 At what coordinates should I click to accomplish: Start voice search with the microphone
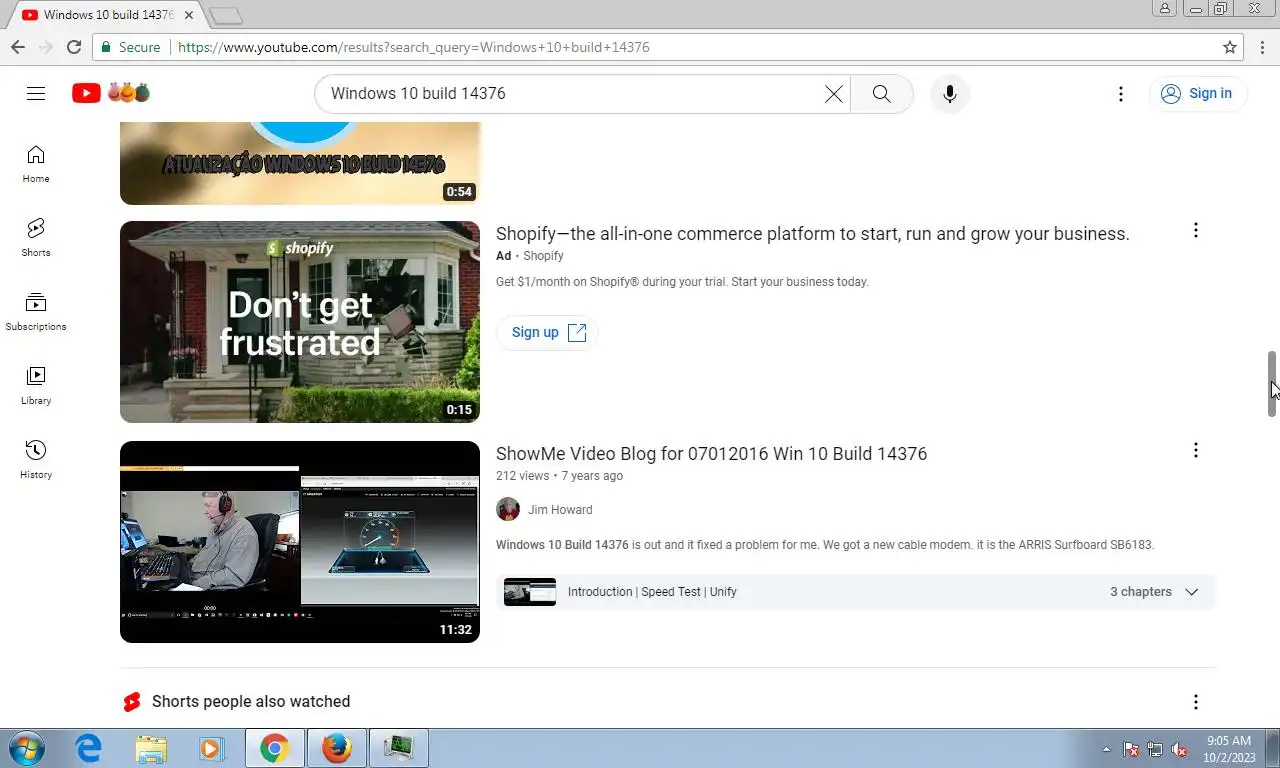point(950,93)
